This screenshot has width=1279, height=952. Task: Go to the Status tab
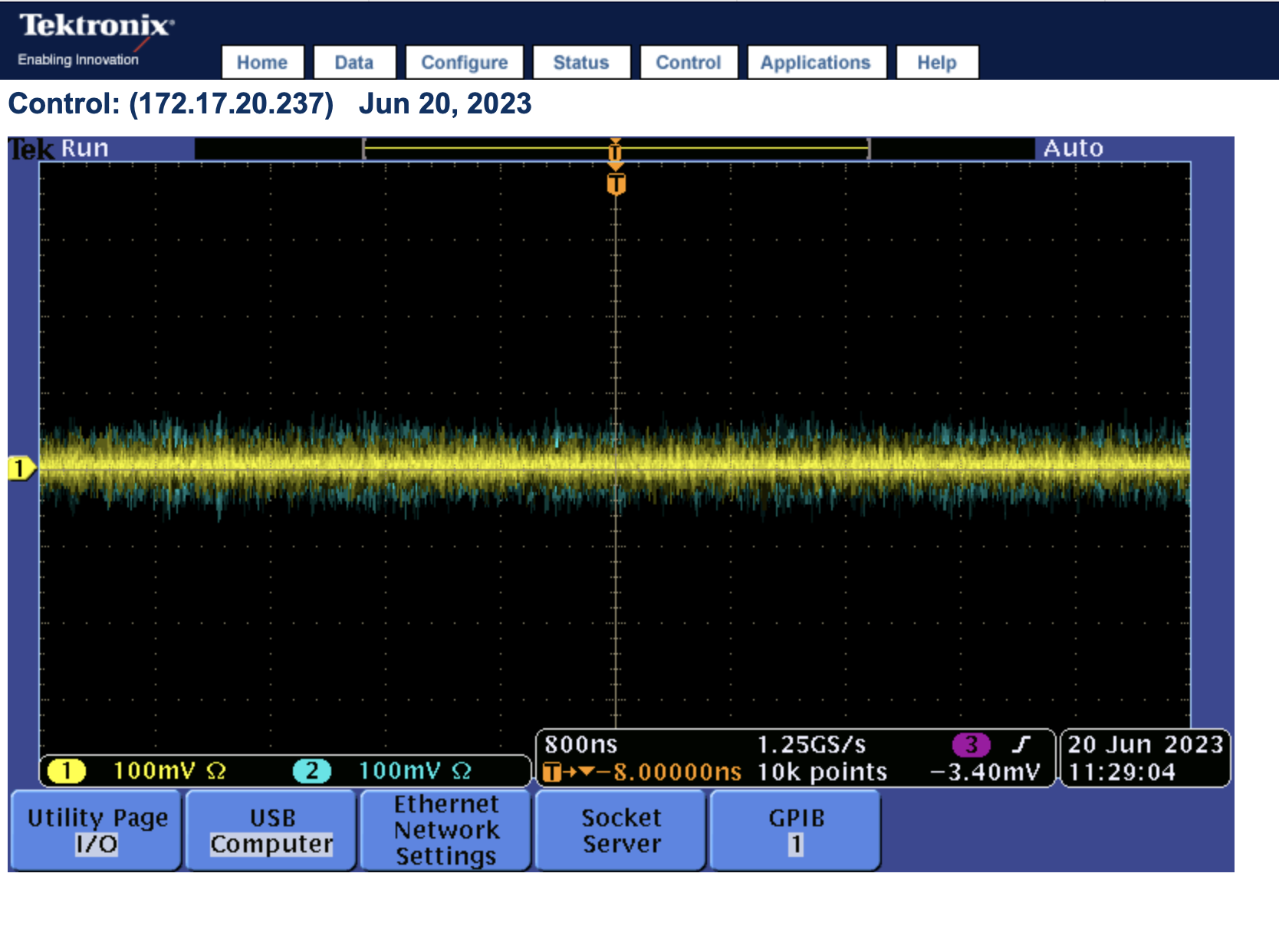(x=581, y=62)
